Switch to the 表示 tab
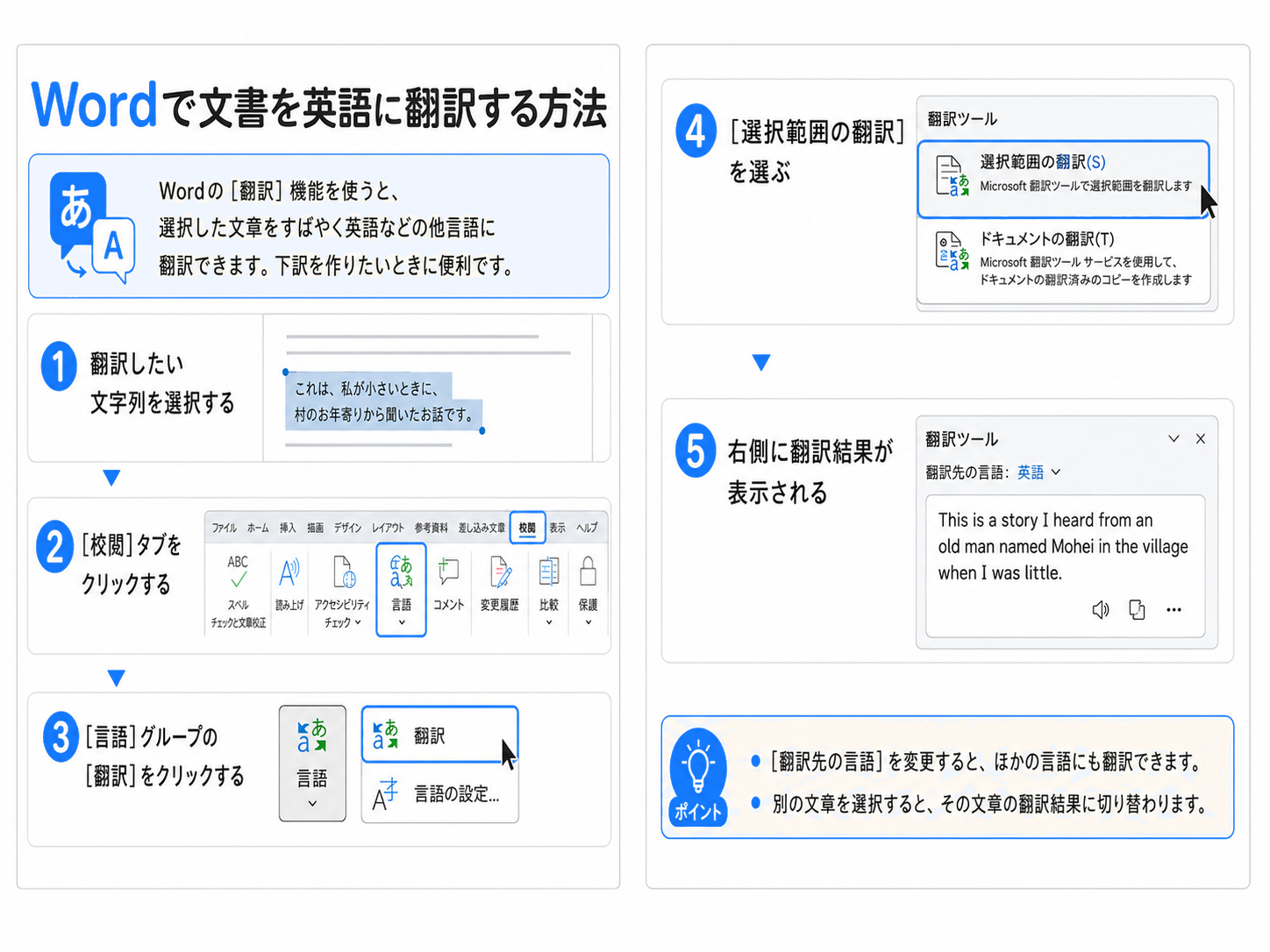 click(x=557, y=528)
